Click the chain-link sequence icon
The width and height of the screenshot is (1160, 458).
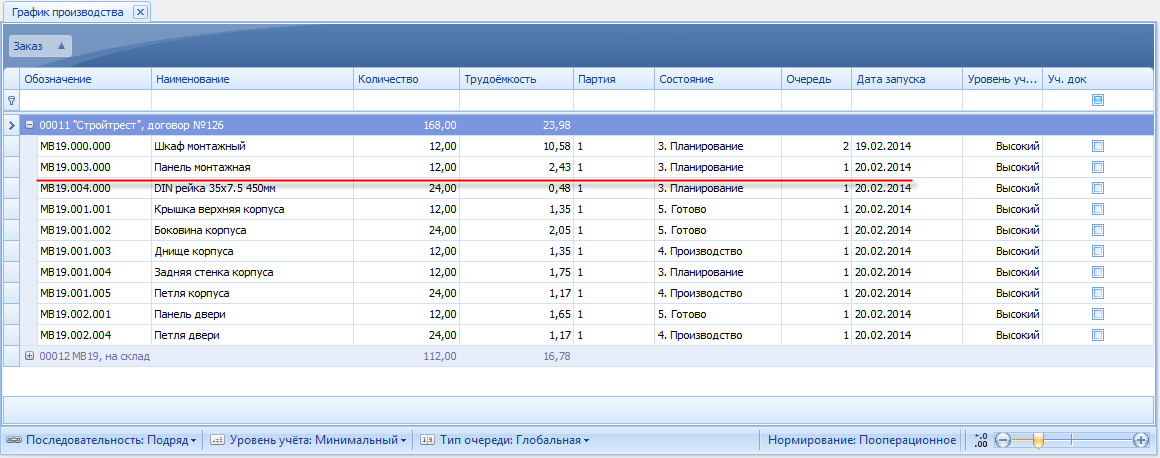tap(14, 440)
